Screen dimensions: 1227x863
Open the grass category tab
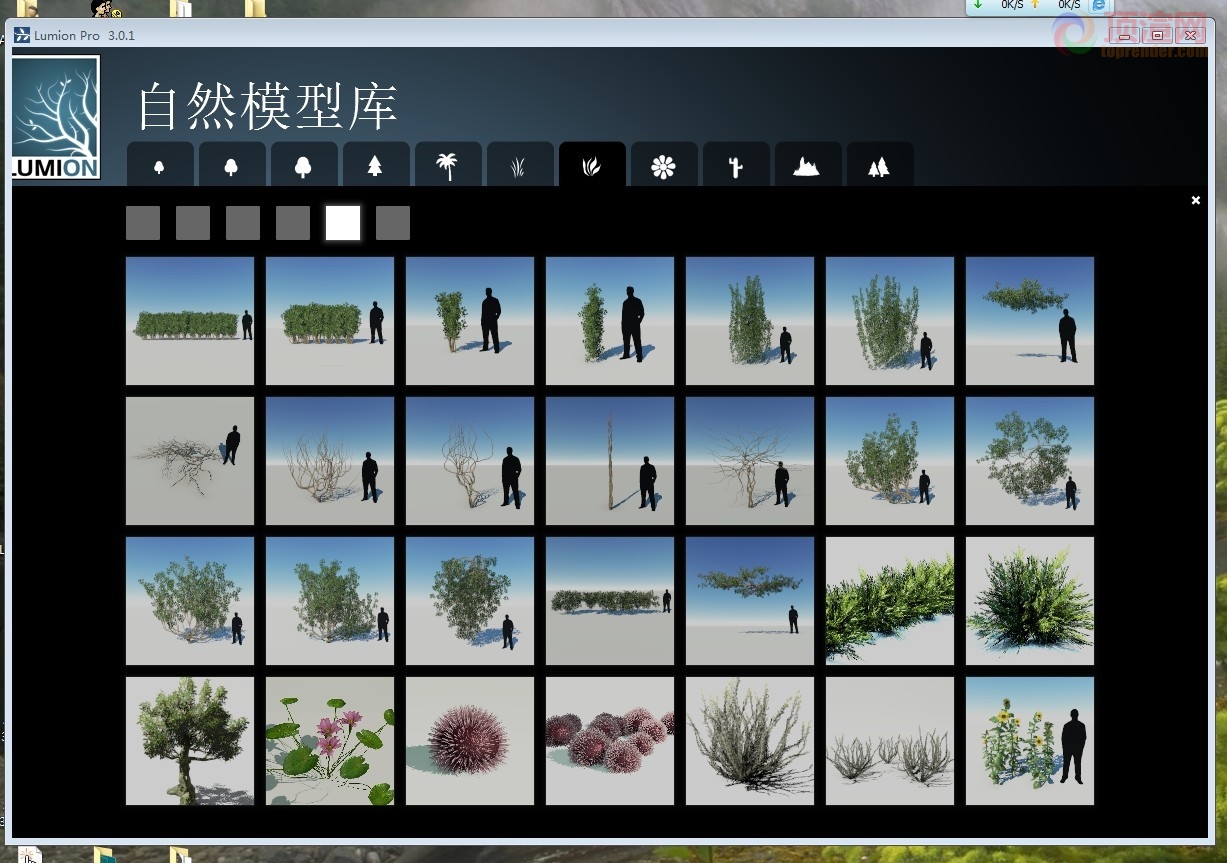click(x=520, y=165)
